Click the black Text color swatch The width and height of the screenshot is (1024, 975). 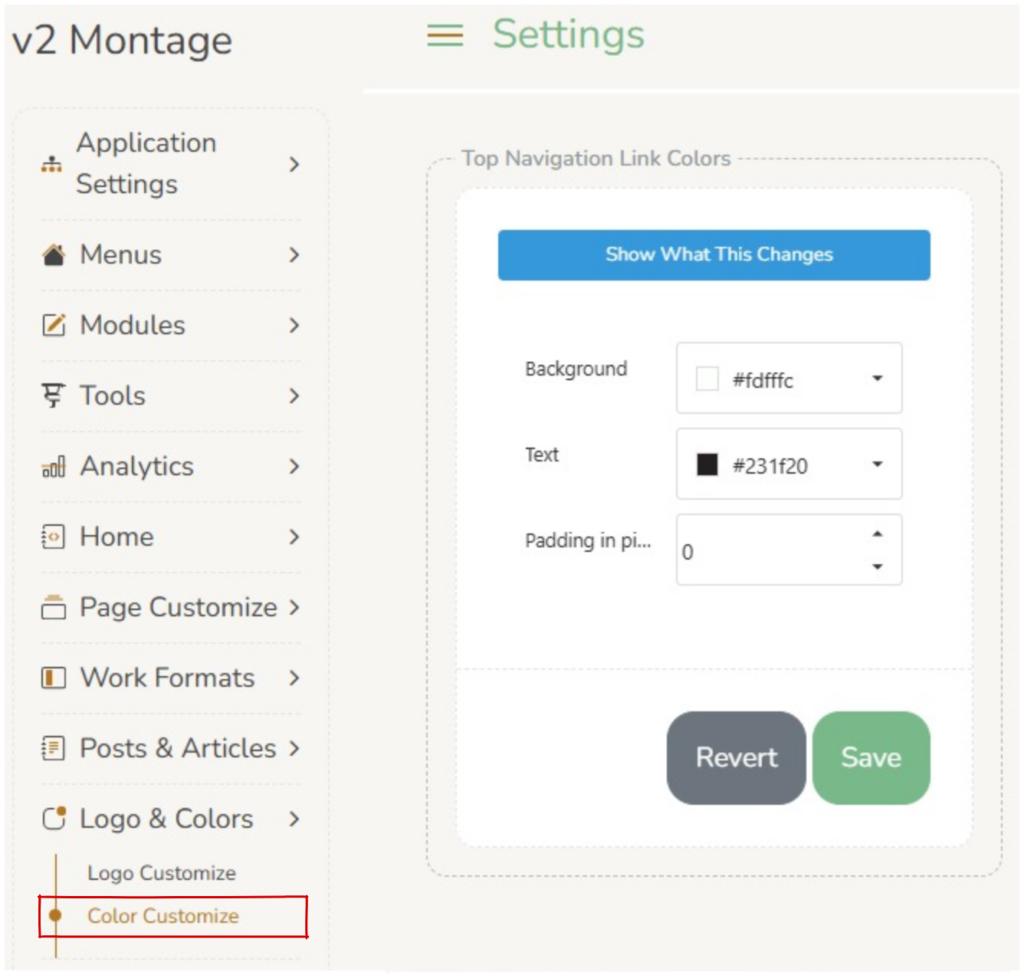[x=707, y=465]
